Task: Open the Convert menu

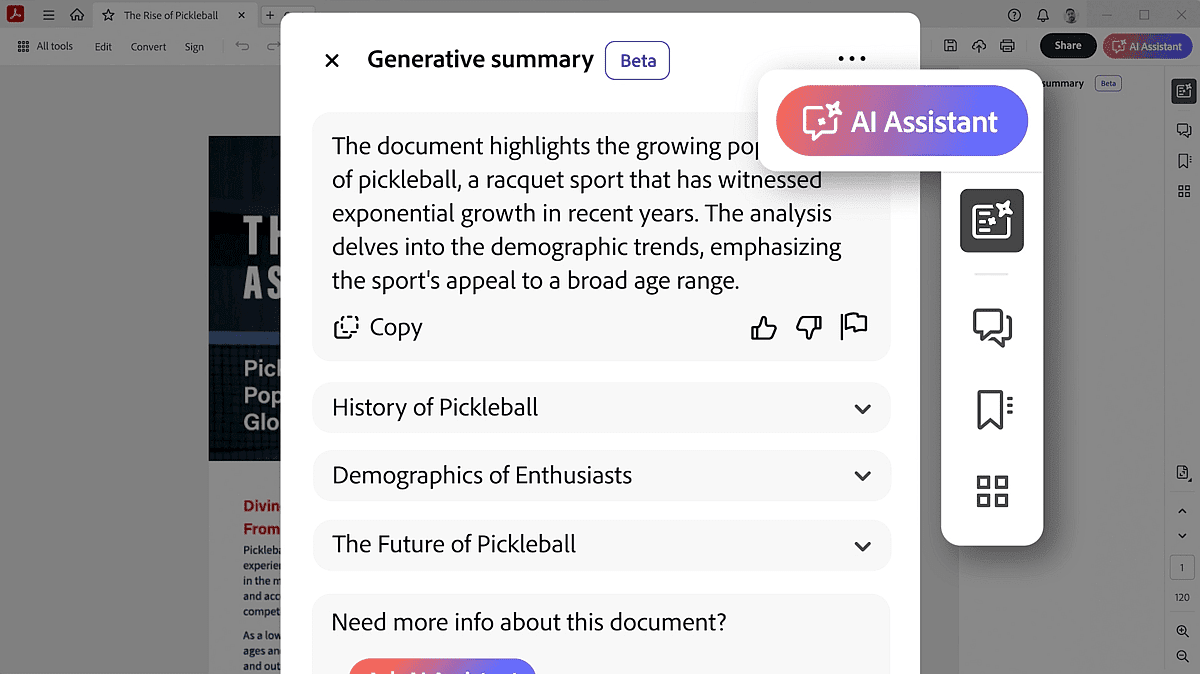Action: pyautogui.click(x=148, y=46)
